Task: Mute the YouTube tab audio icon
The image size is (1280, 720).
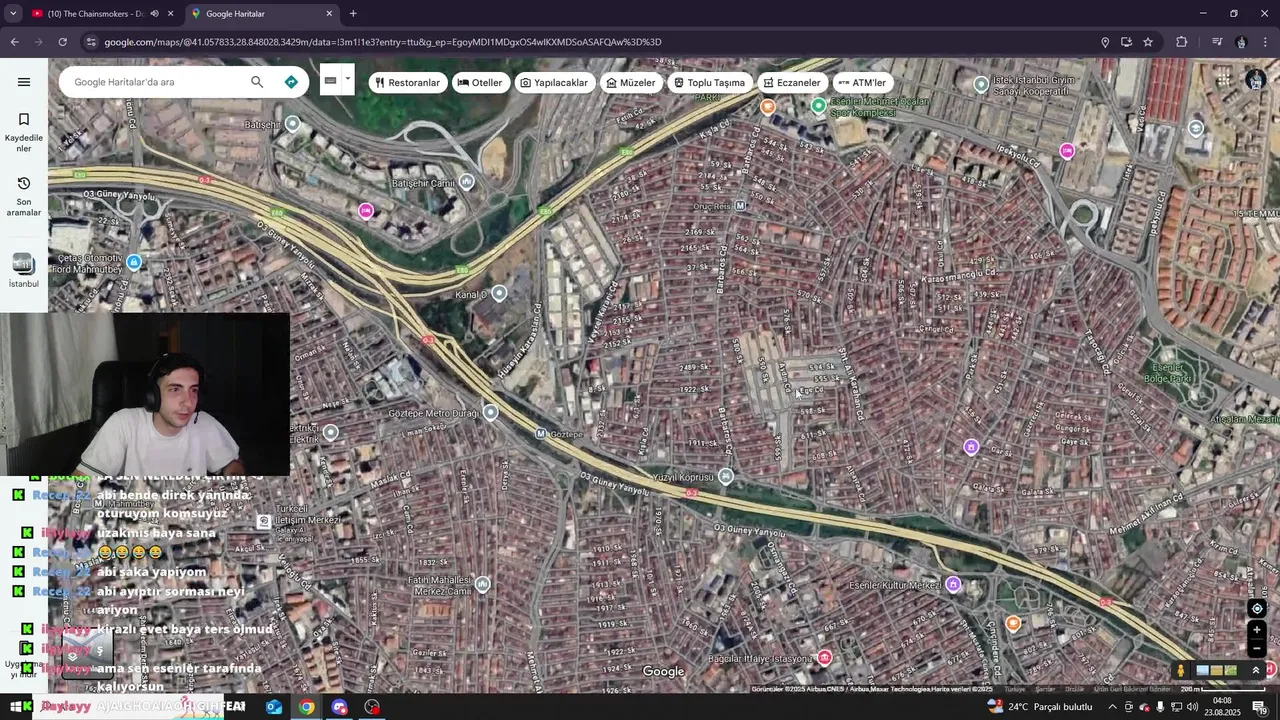Action: [154, 14]
